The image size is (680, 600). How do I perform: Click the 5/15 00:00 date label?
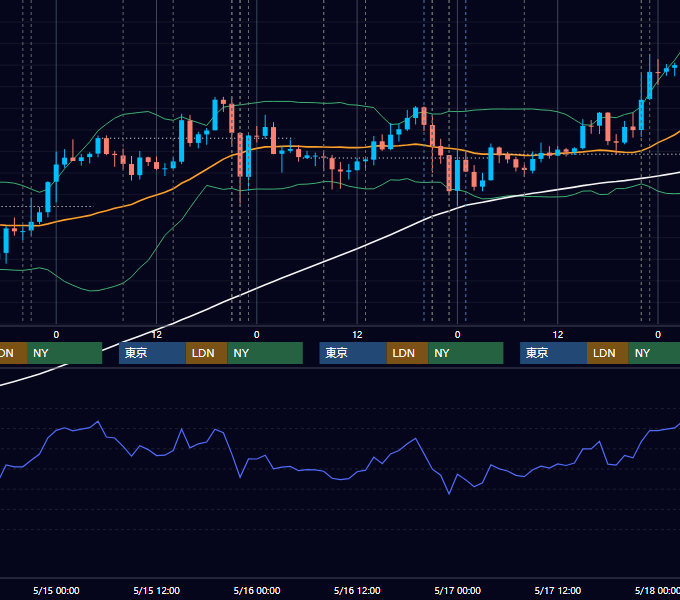point(56,590)
